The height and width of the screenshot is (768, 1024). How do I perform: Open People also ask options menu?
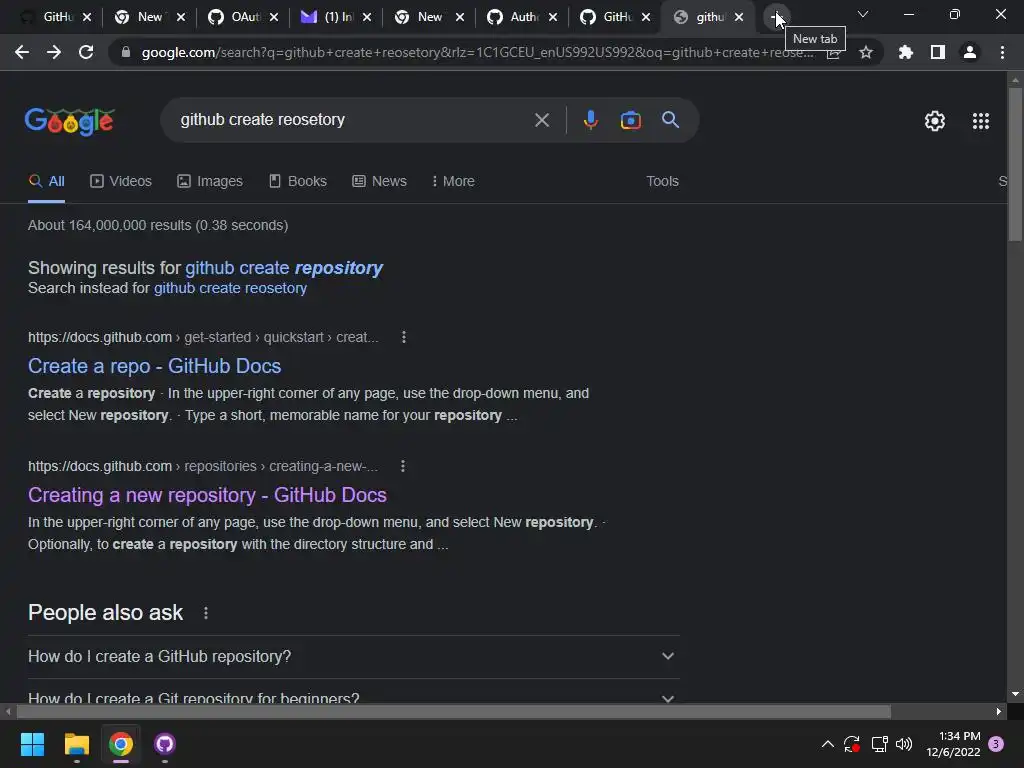point(206,613)
